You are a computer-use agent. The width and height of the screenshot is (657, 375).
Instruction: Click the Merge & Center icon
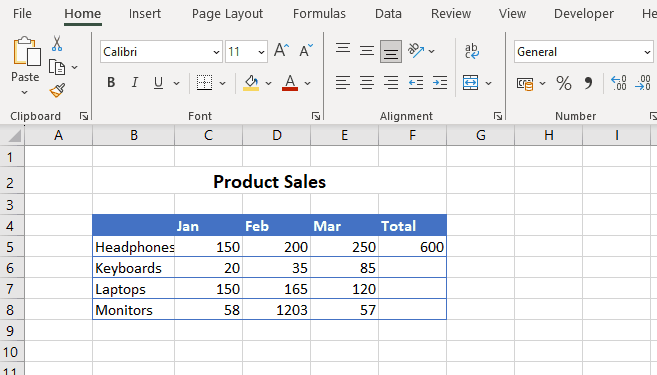pos(471,83)
